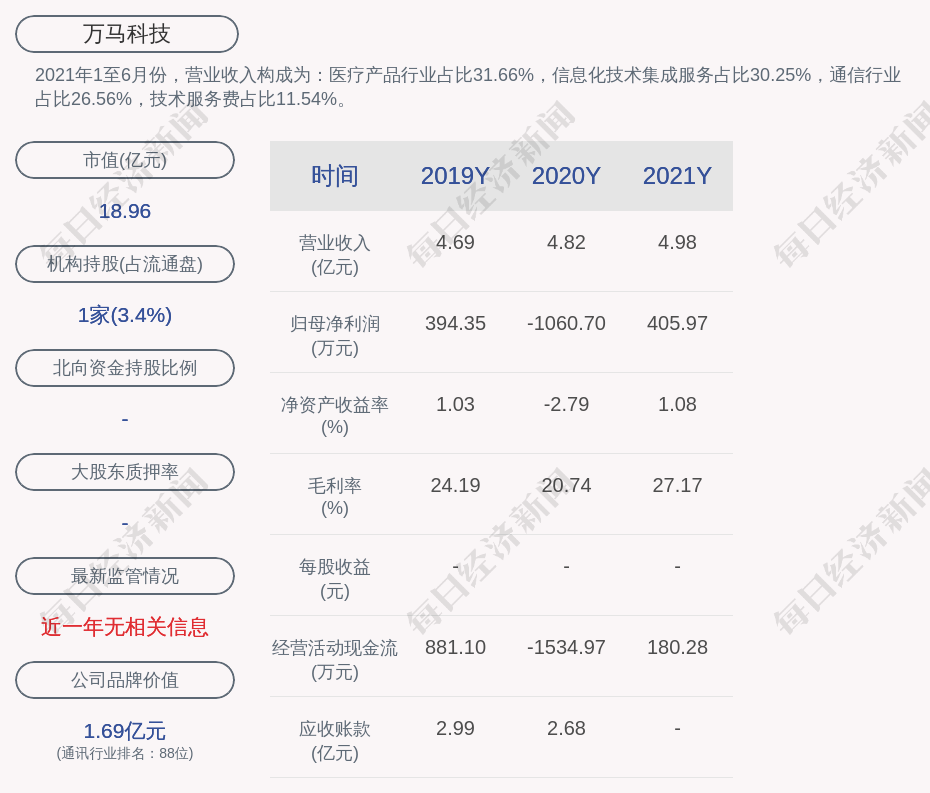Click the gross margin value 24.19
The width and height of the screenshot is (930, 793).
[x=455, y=485]
